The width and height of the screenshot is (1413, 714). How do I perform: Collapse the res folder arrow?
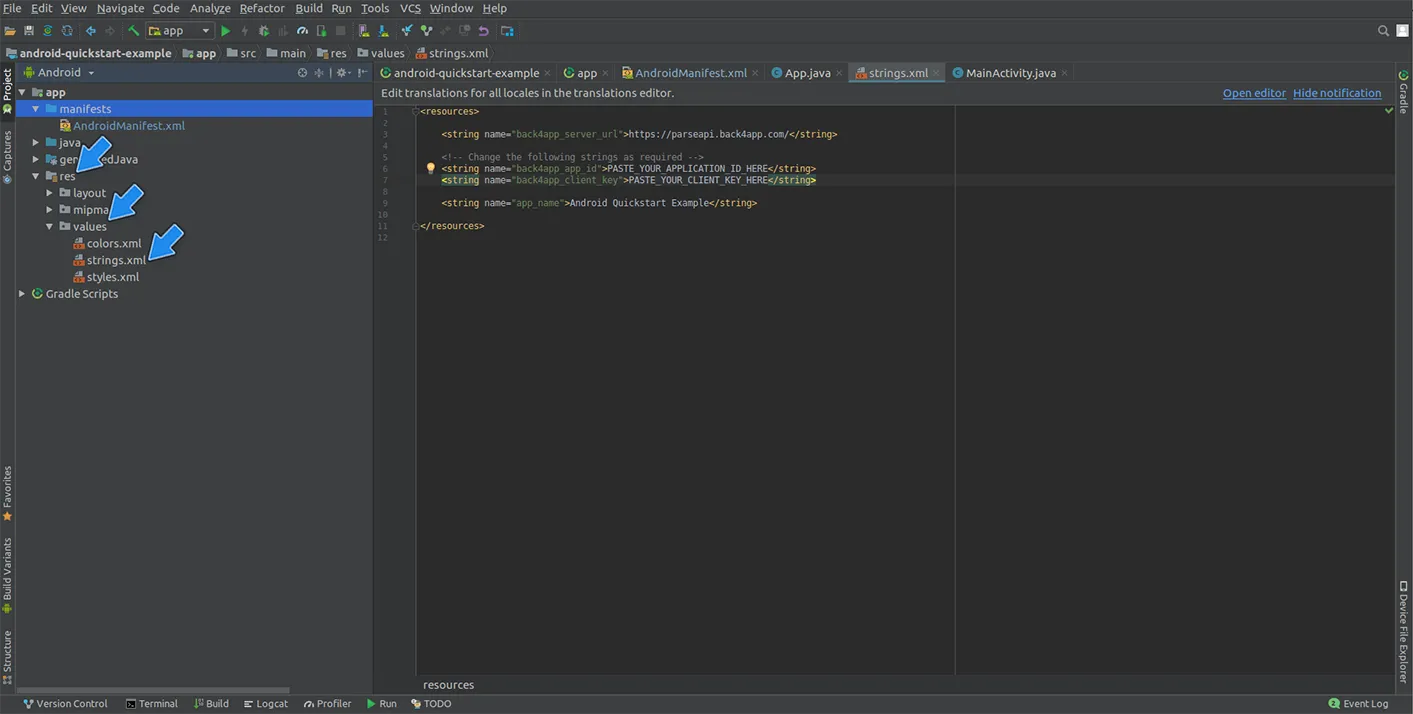point(36,176)
